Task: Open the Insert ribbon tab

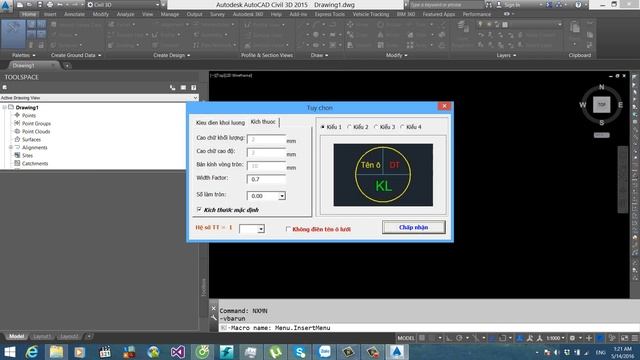Action: (x=50, y=14)
